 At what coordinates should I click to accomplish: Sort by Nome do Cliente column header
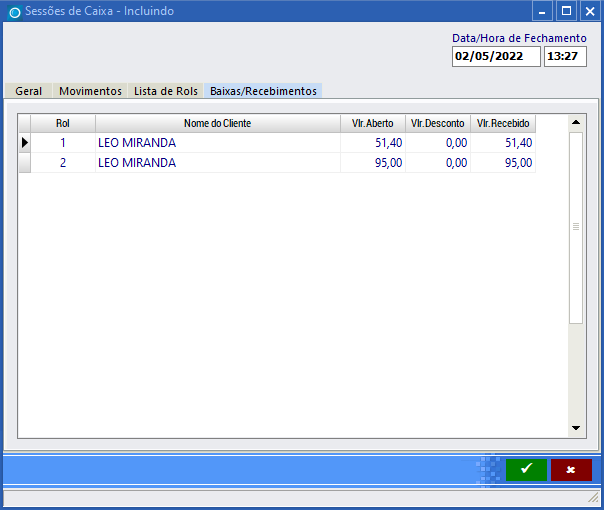pos(217,123)
